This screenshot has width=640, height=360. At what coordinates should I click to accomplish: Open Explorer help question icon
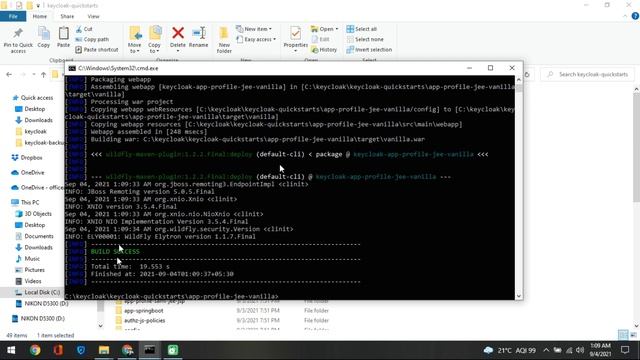point(635,16)
